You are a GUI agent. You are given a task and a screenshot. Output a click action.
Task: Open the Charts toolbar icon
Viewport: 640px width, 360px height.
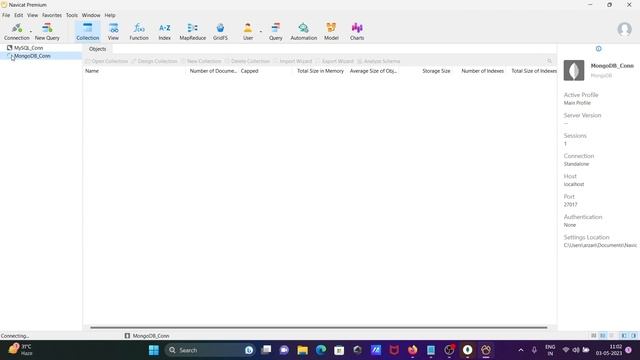357,31
